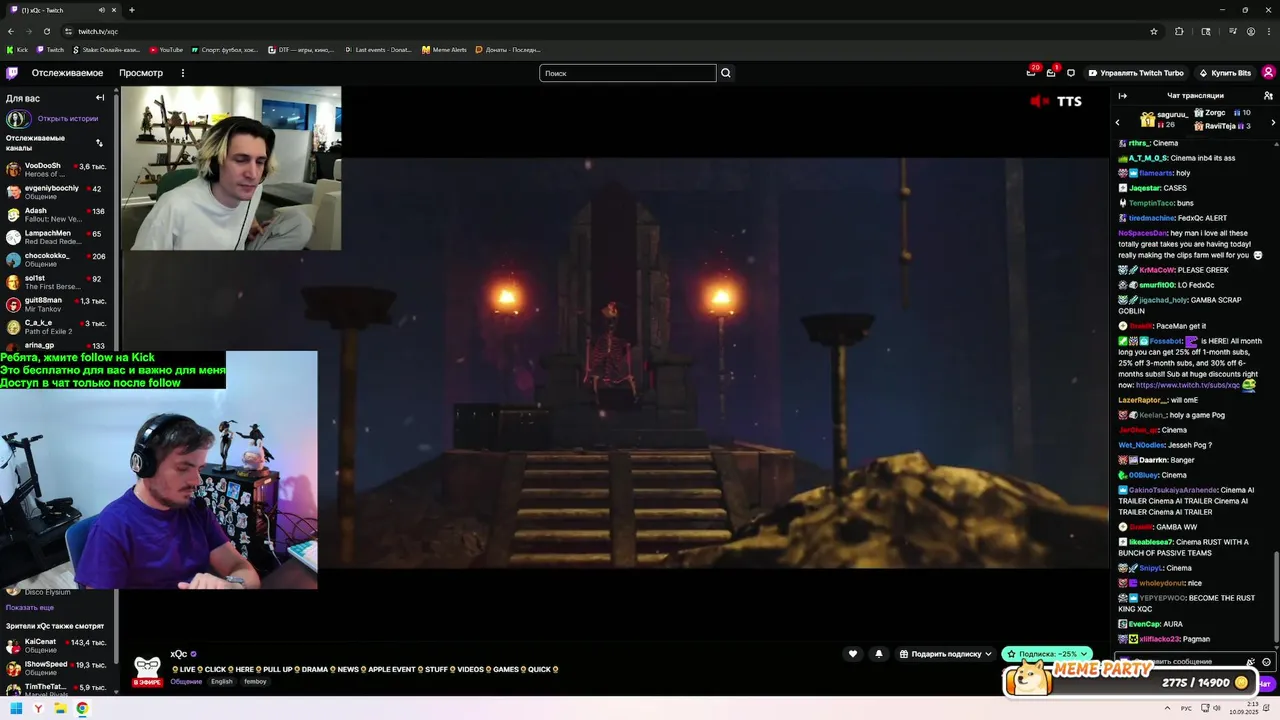The width and height of the screenshot is (1280, 720).
Task: Open the Общение category link under xQc
Action: 186,682
